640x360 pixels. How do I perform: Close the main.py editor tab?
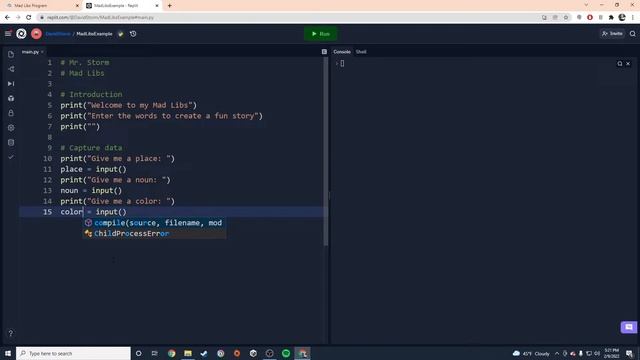click(x=42, y=52)
